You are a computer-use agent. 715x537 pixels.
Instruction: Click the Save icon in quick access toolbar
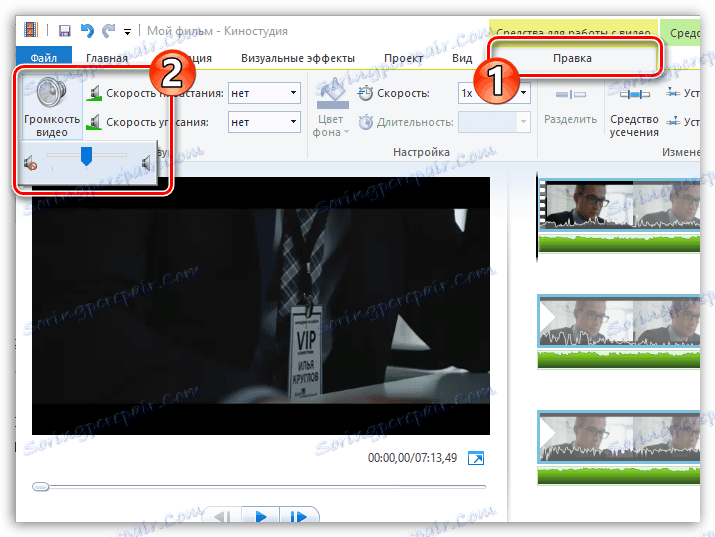coord(64,31)
